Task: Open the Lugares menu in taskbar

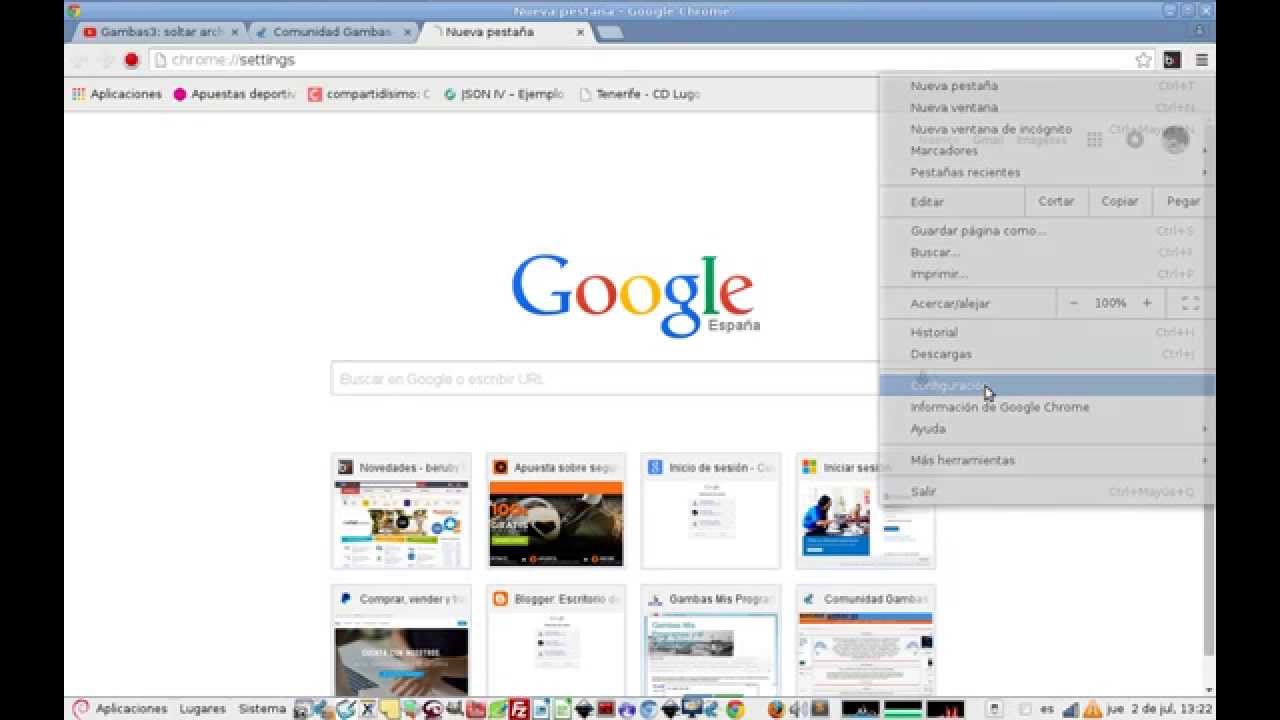Action: (x=202, y=709)
